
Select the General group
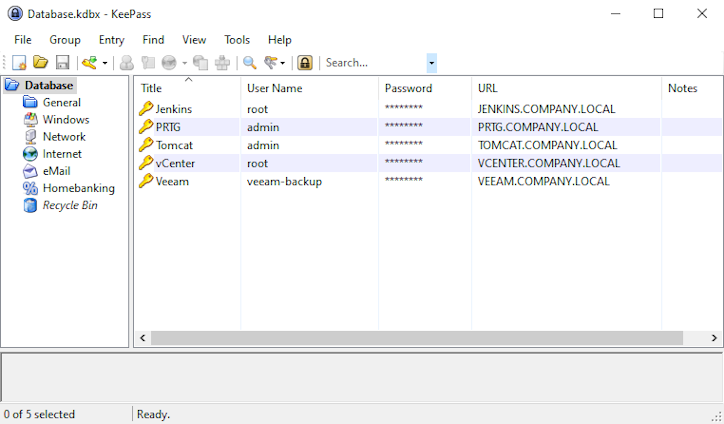click(x=61, y=102)
